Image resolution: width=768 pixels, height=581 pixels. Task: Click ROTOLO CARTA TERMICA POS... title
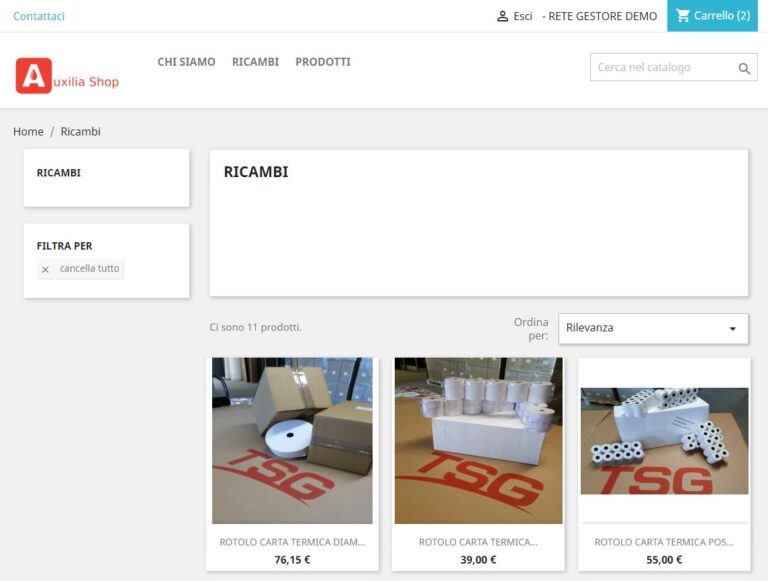664,542
